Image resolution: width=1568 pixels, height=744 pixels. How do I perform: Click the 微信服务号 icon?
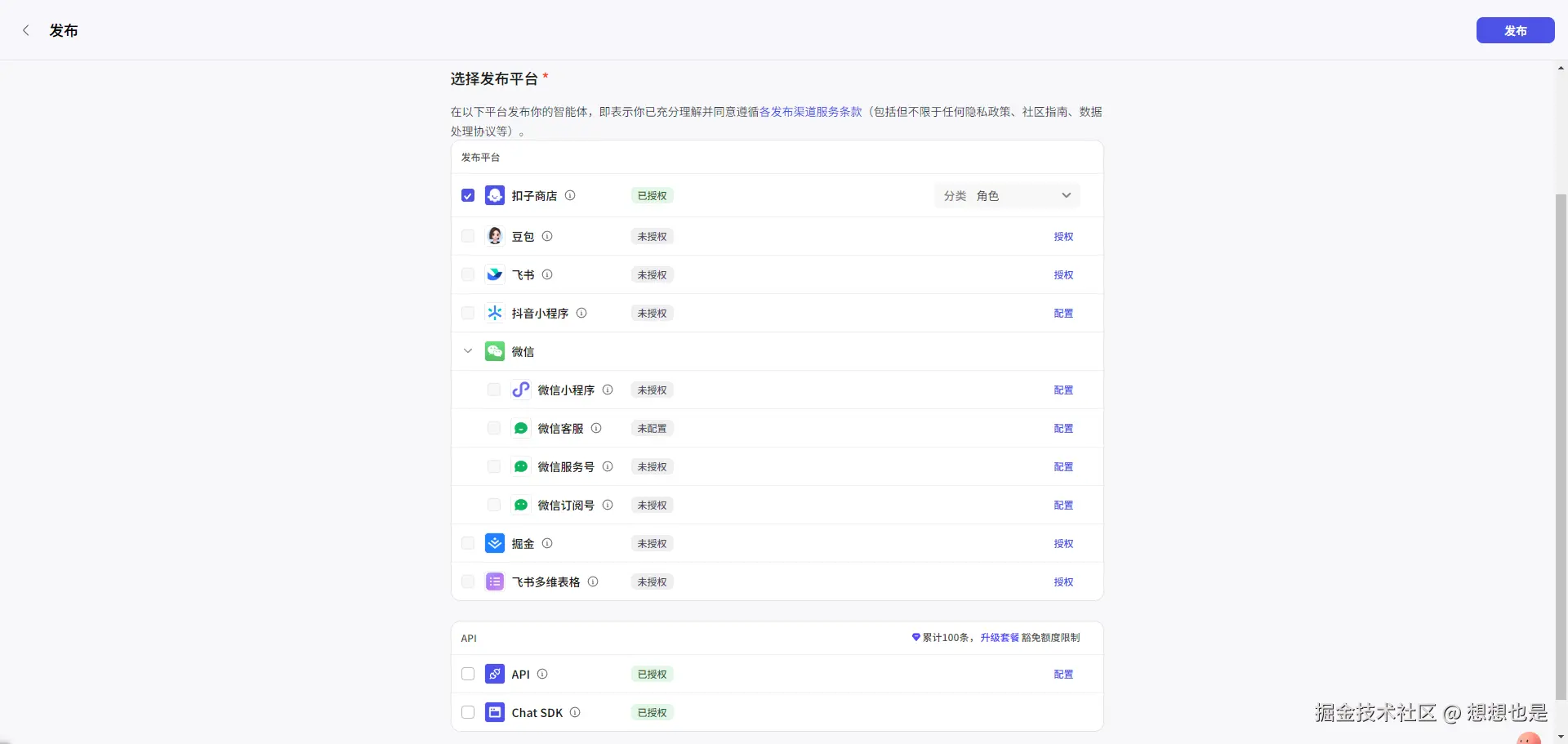coord(521,466)
